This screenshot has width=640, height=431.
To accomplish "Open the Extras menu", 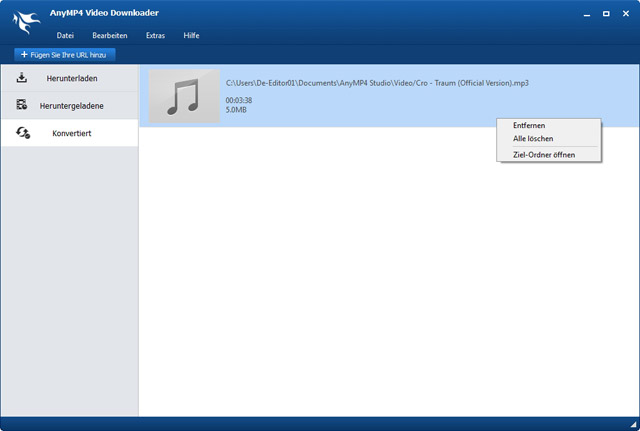I will 156,36.
